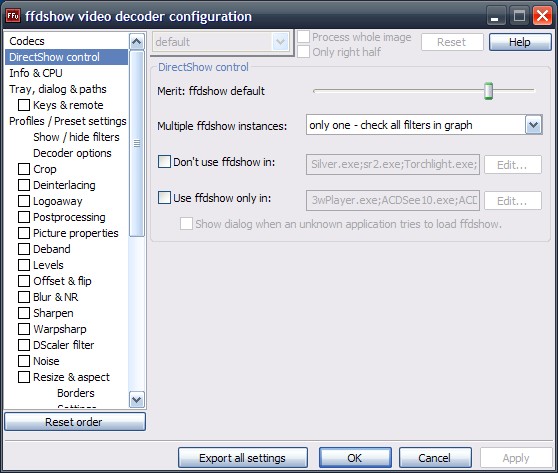
Task: Toggle the Sharpen filter checkbox
Action: coord(24,313)
